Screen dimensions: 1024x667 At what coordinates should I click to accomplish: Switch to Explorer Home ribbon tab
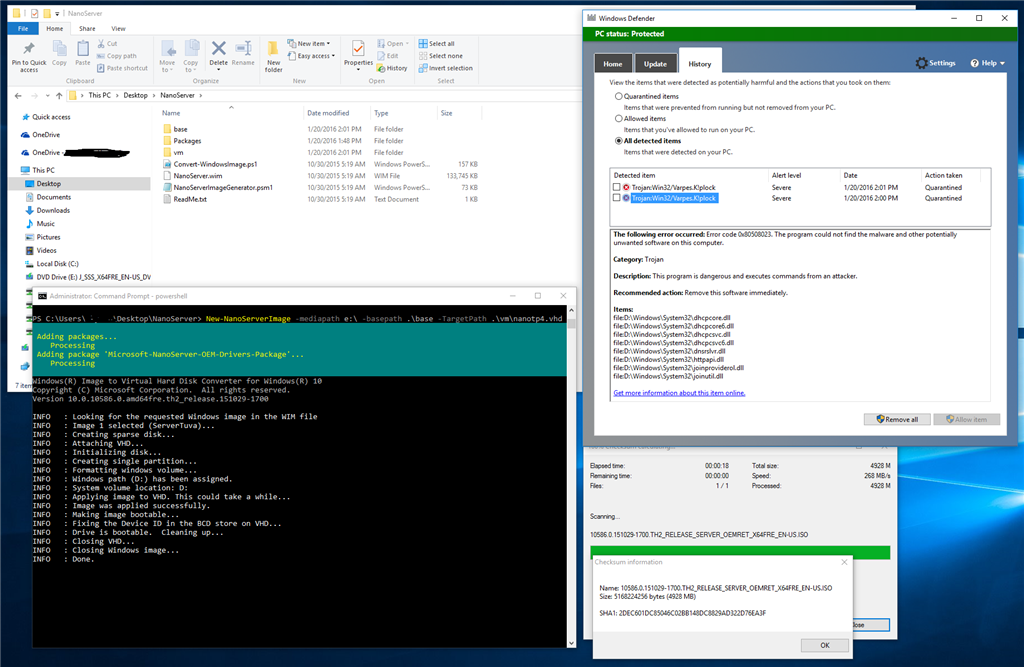(55, 29)
